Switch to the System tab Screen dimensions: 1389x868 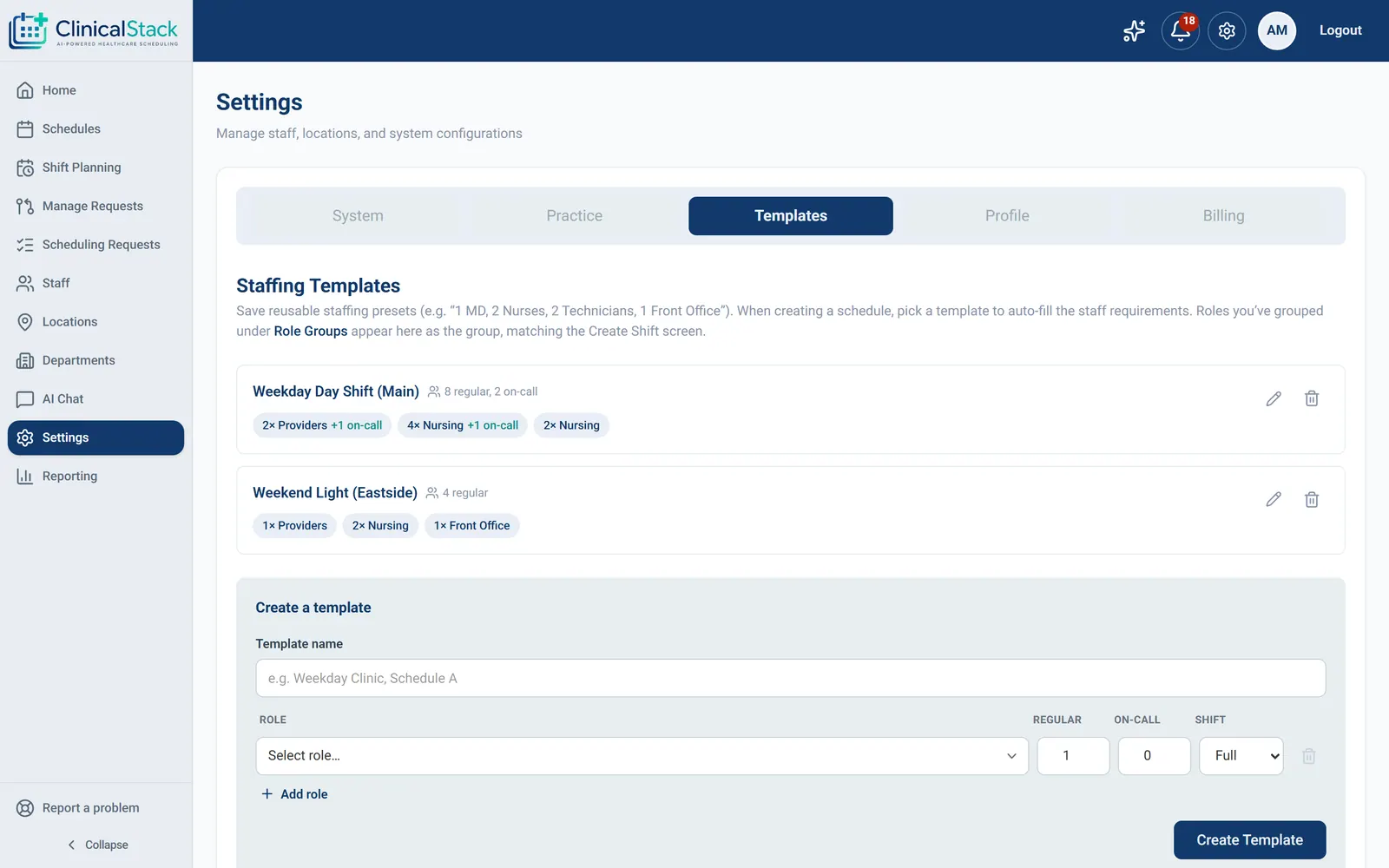[358, 216]
